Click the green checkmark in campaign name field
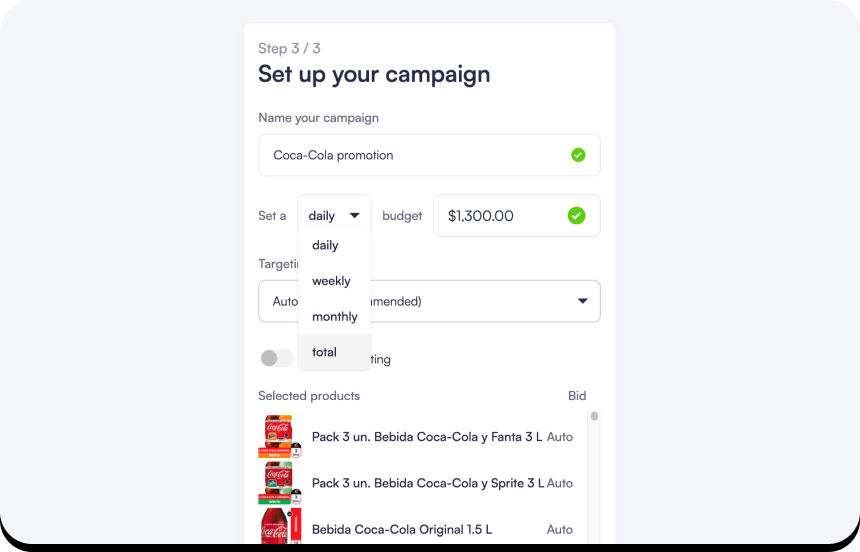 pyautogui.click(x=577, y=155)
